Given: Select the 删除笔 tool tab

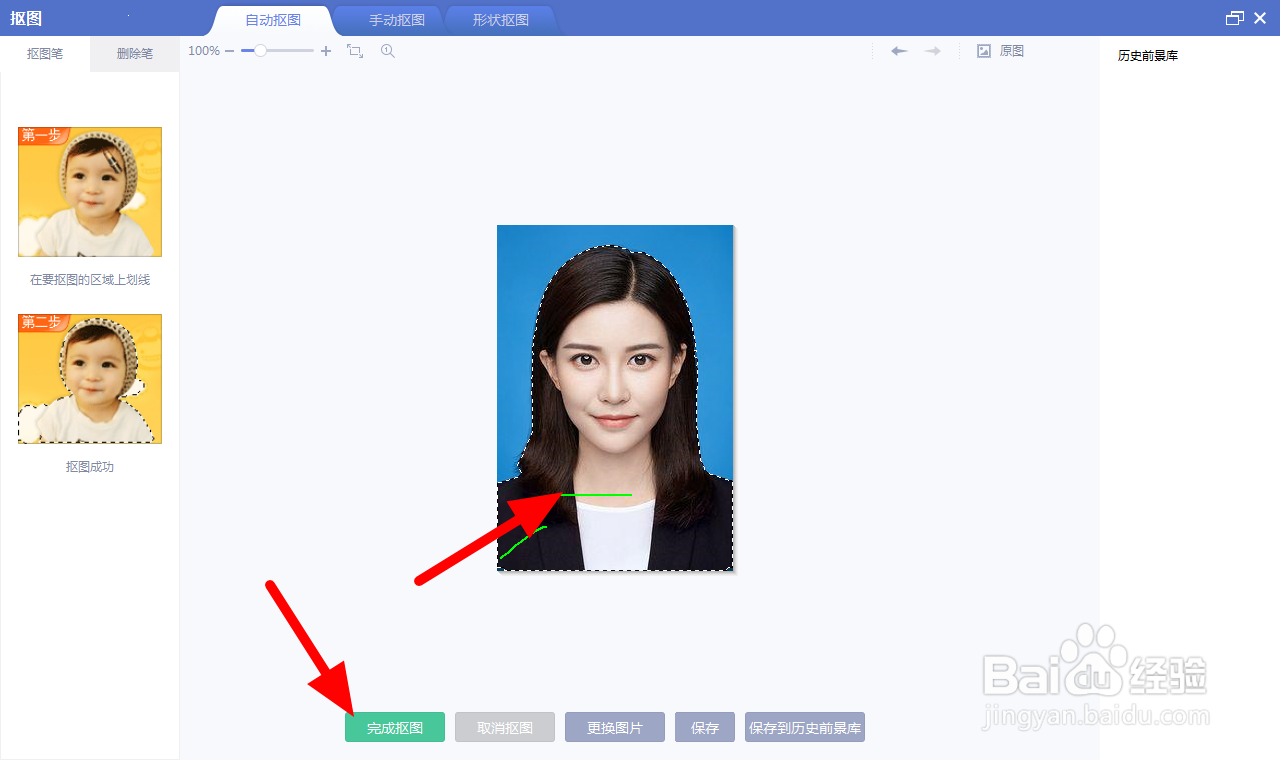Looking at the screenshot, I should pyautogui.click(x=135, y=54).
